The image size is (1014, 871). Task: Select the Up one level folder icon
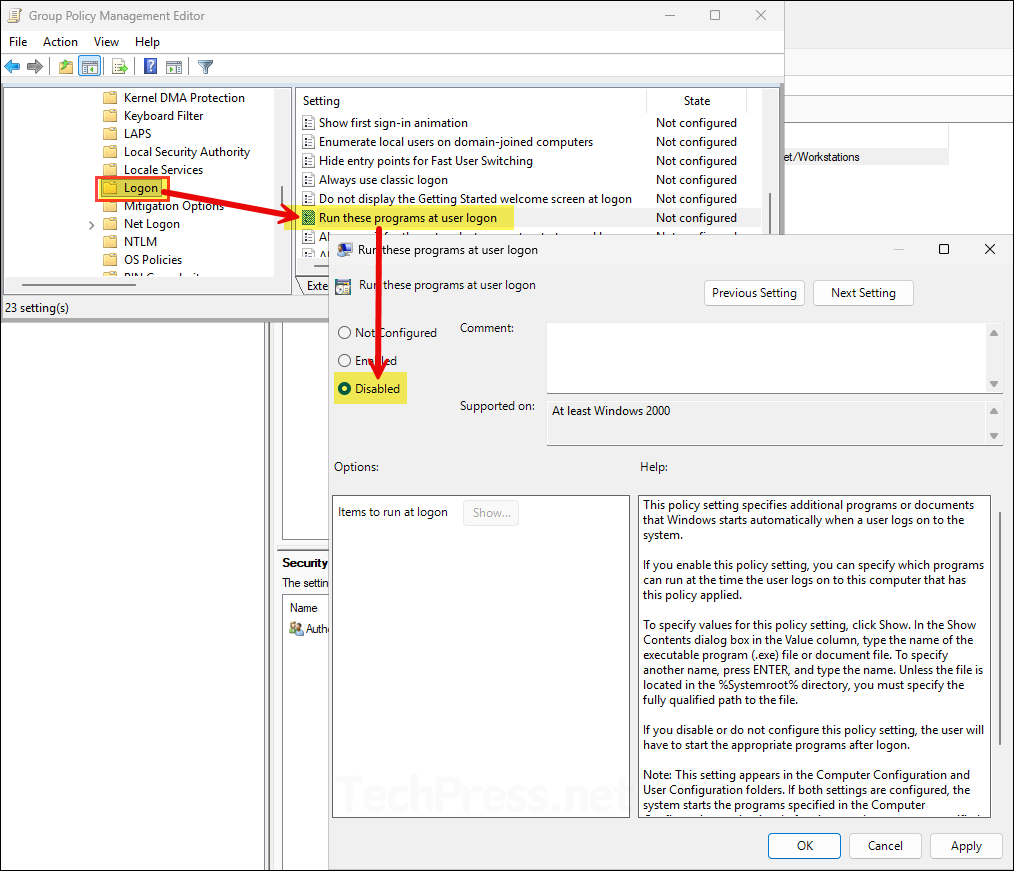(x=66, y=66)
